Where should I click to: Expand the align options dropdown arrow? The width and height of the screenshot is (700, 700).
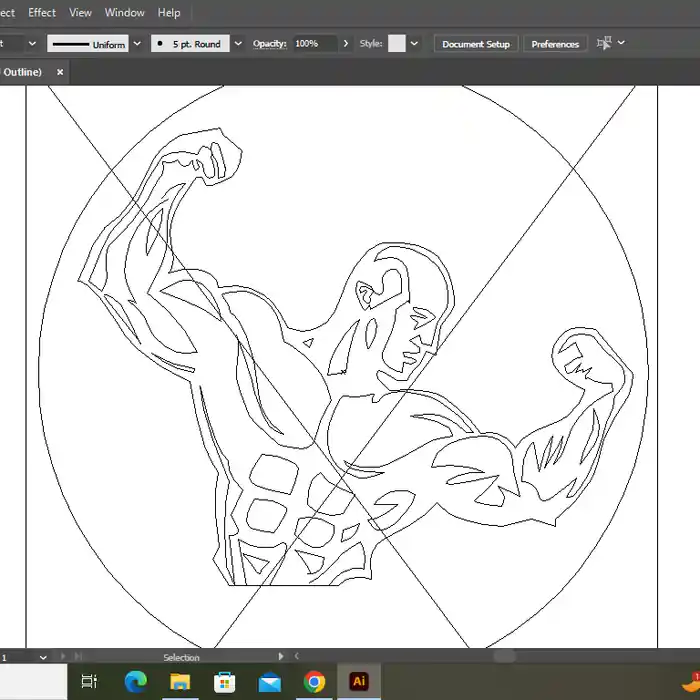point(621,43)
